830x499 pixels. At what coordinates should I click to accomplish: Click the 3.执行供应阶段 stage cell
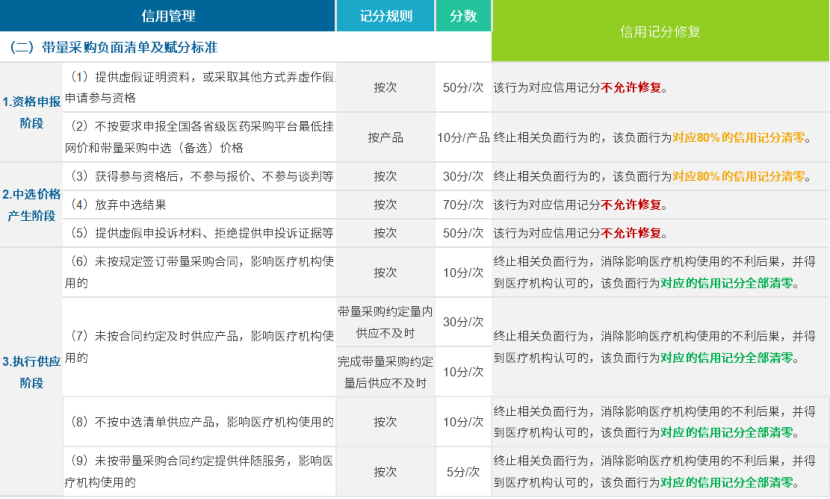31,372
